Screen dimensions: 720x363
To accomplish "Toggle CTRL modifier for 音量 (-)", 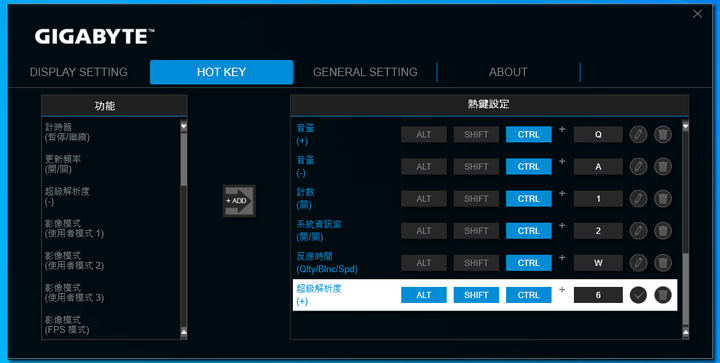I will pos(529,167).
